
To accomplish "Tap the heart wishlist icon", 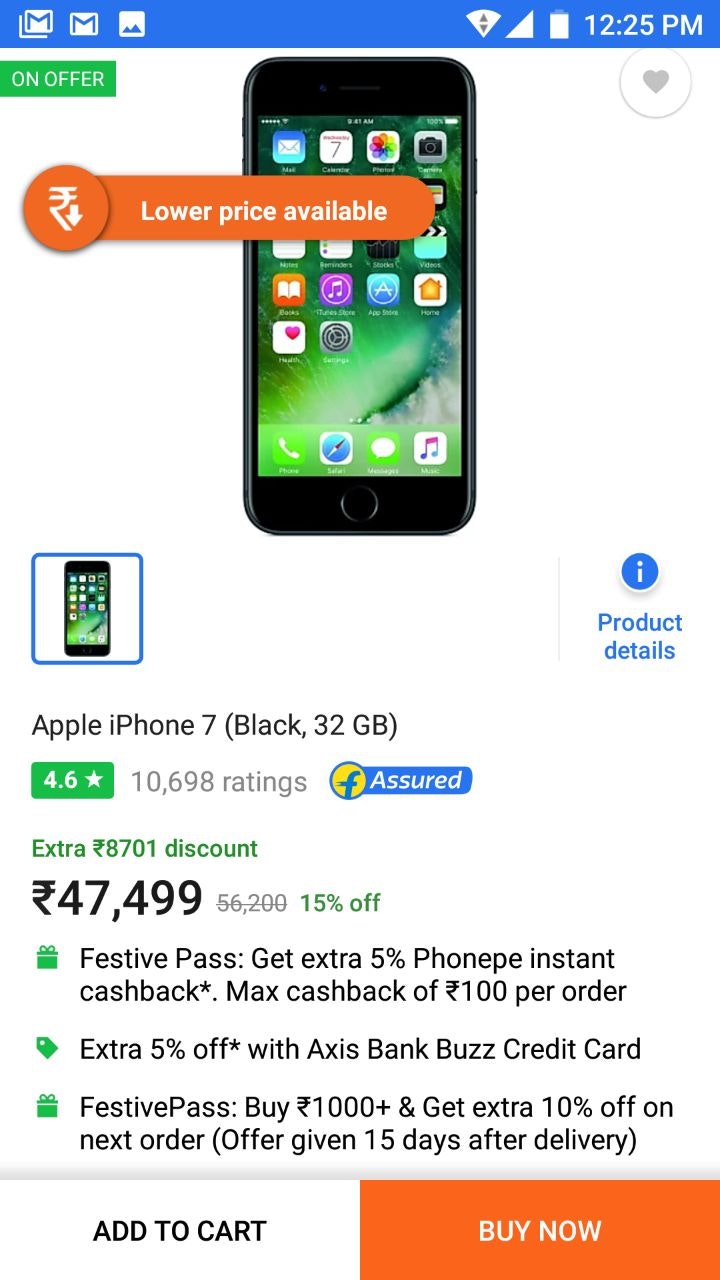I will 656,82.
